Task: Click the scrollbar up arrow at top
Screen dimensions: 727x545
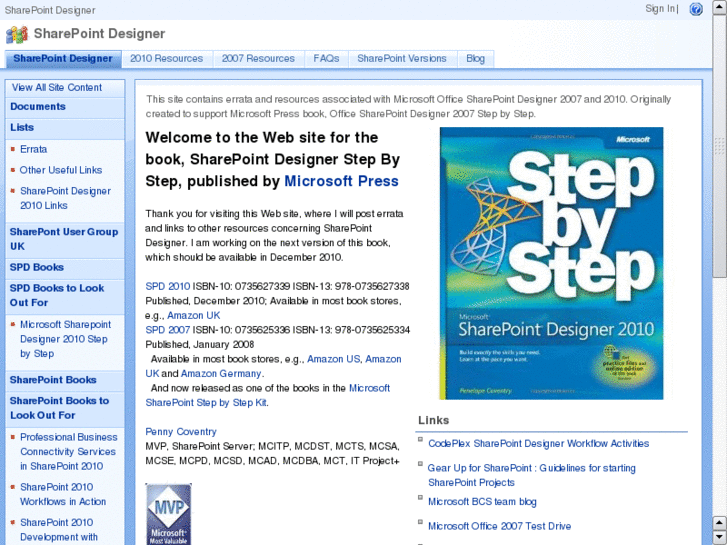Action: tap(719, 8)
